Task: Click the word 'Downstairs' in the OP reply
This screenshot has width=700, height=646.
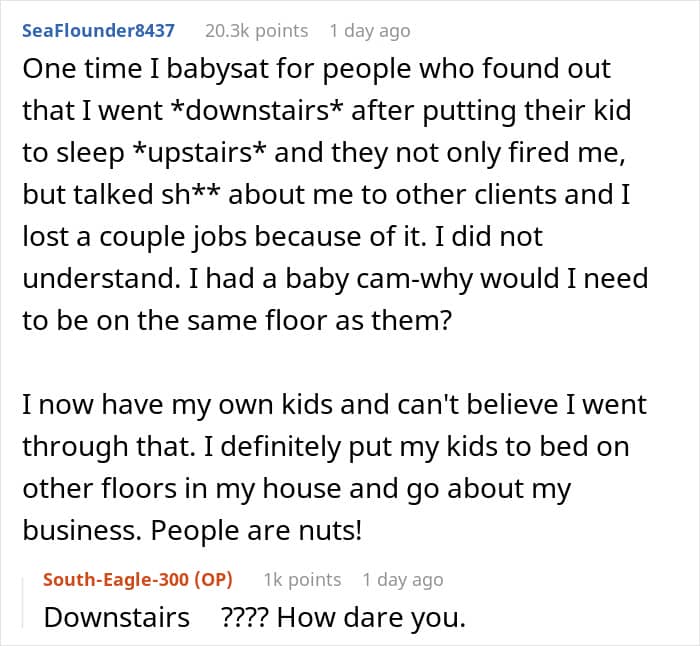Action: pos(117,618)
